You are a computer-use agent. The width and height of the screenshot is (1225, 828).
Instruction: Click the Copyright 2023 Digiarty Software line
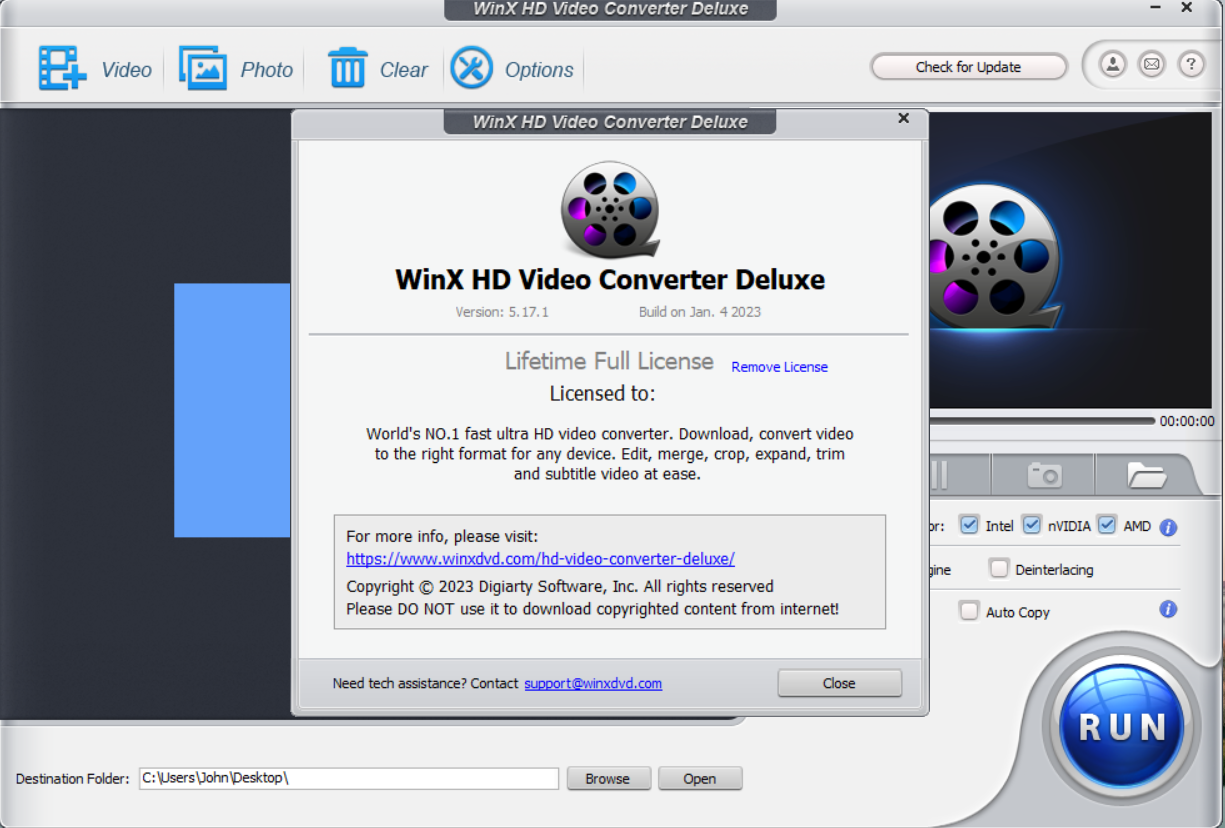pyautogui.click(x=560, y=586)
